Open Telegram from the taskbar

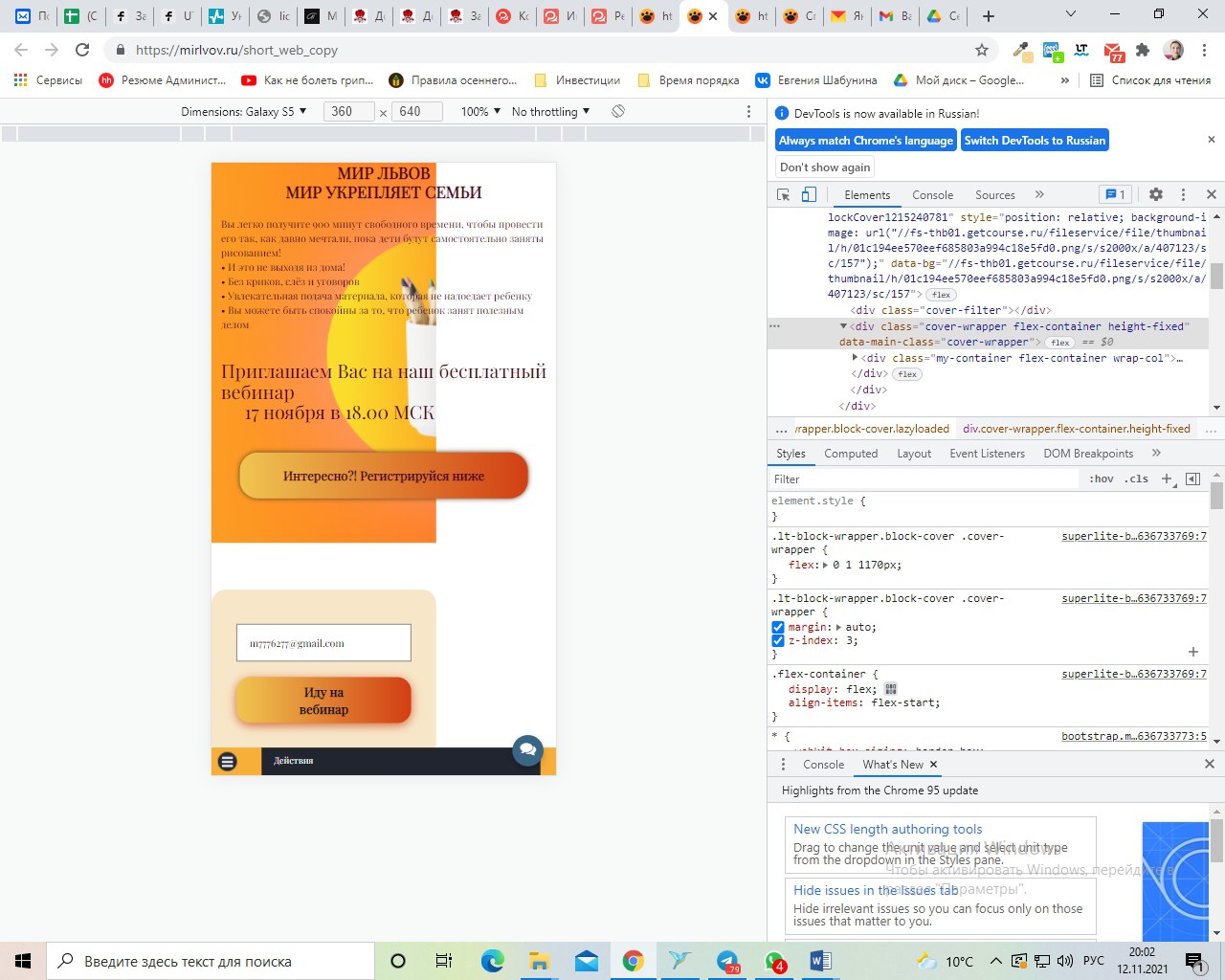[x=727, y=961]
